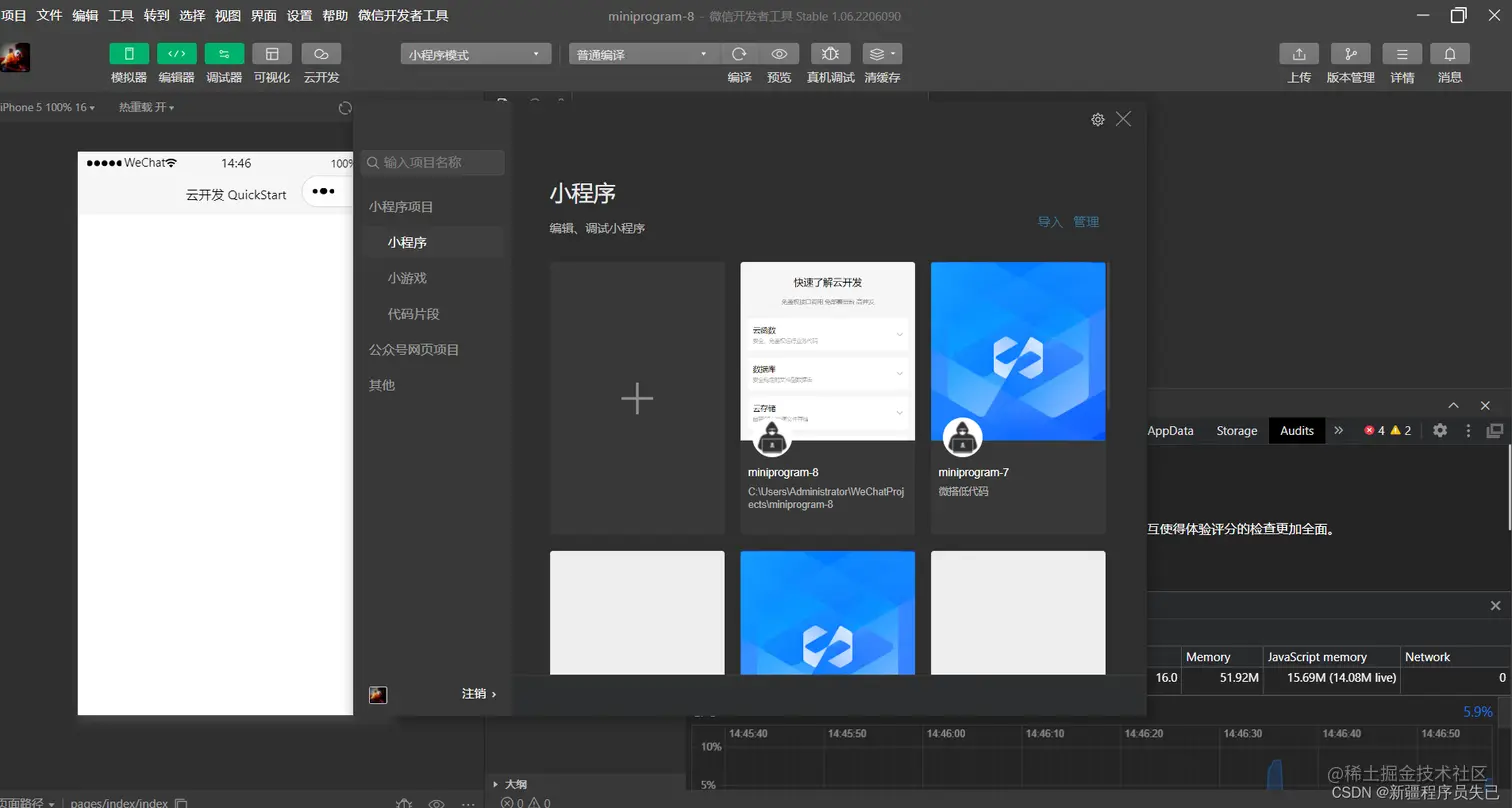Collapse debugger panel with up chevron
1512x808 pixels.
[1454, 405]
